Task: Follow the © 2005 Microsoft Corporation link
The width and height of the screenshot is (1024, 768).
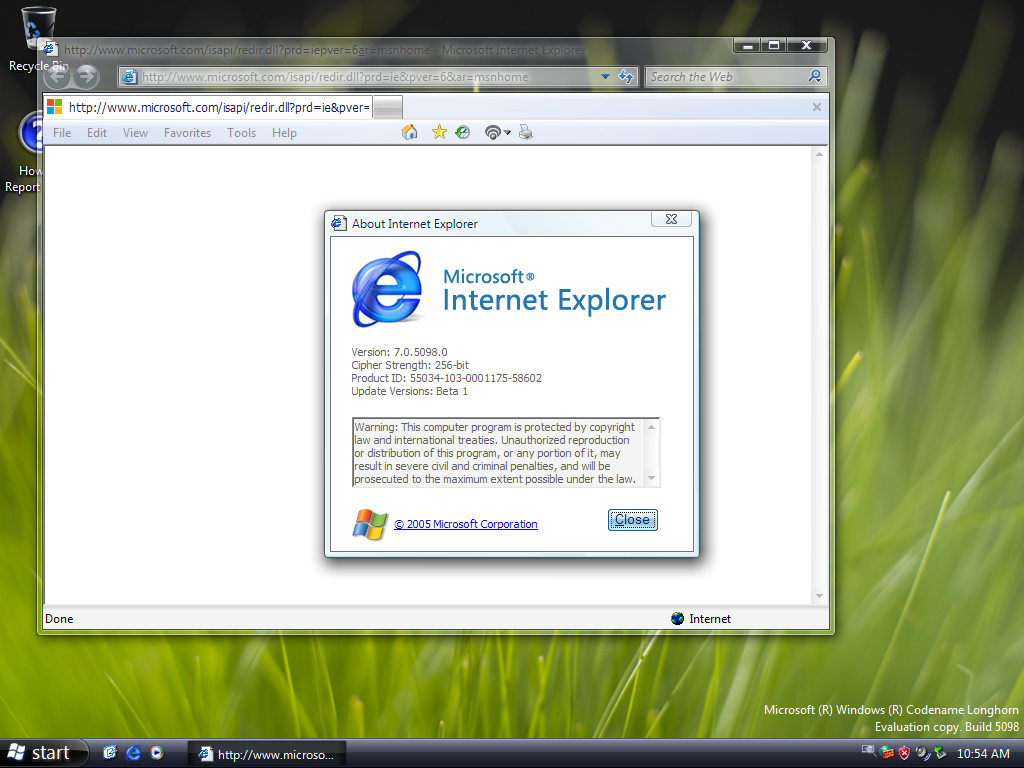Action: click(466, 524)
